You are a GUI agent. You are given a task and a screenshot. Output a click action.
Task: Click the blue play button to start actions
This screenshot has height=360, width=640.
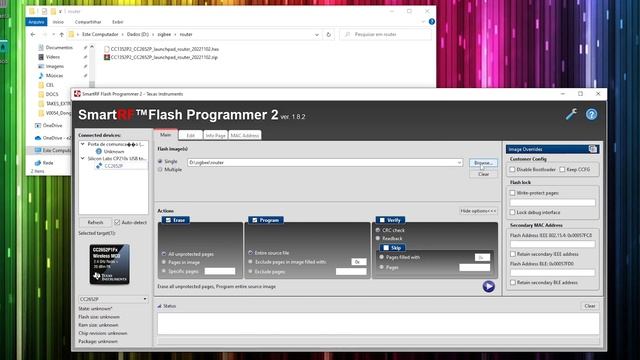click(489, 287)
